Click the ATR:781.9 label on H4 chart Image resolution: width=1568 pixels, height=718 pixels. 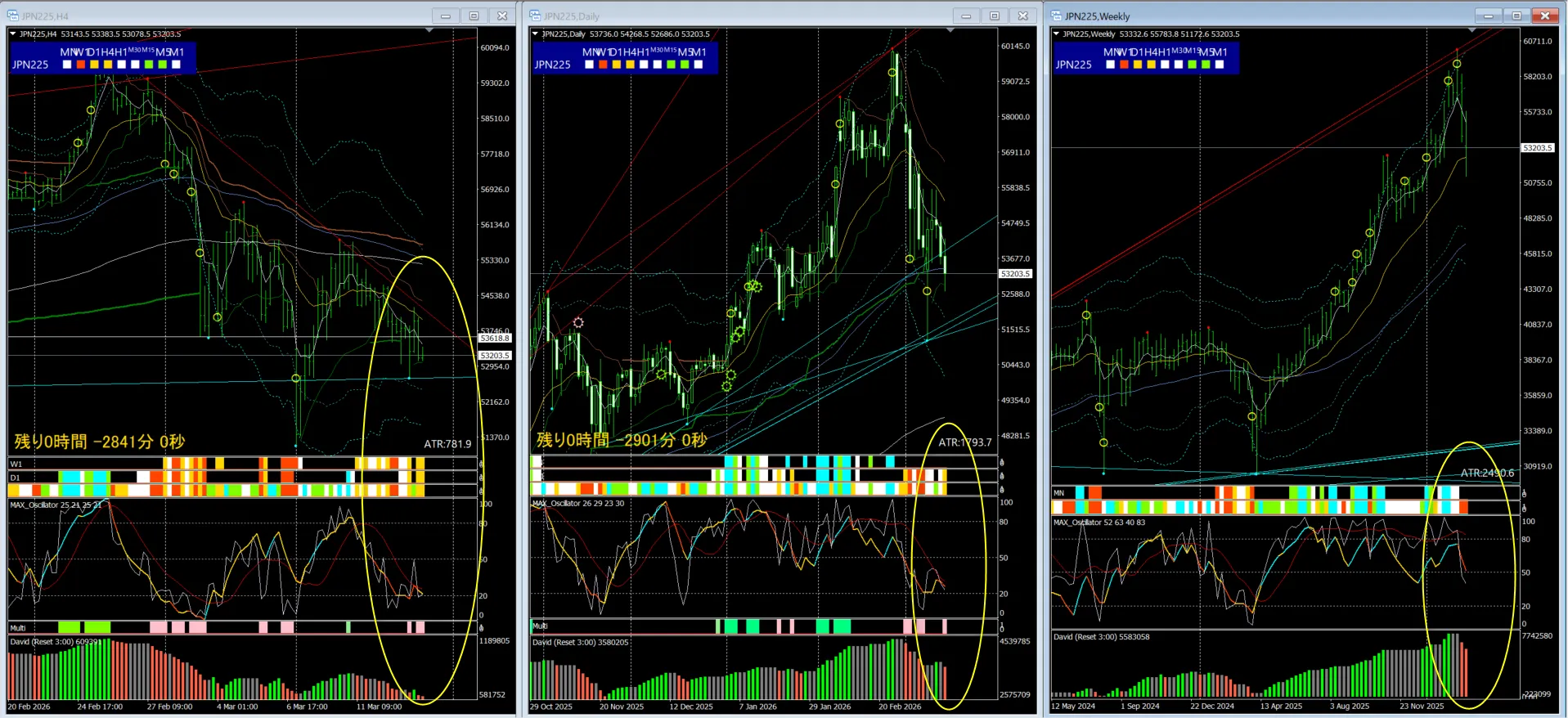pos(447,444)
